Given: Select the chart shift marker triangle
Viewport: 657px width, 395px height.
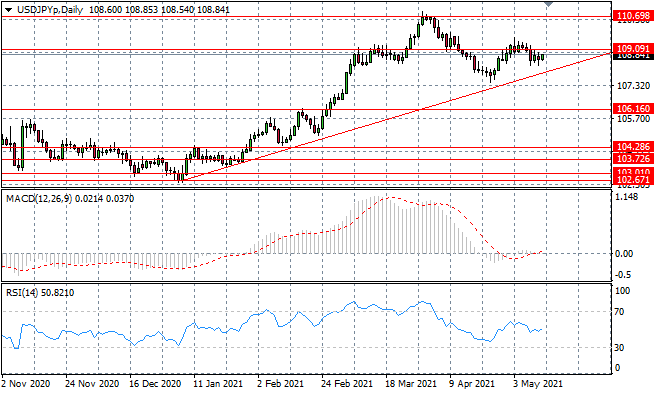Looking at the screenshot, I should pos(548,4).
